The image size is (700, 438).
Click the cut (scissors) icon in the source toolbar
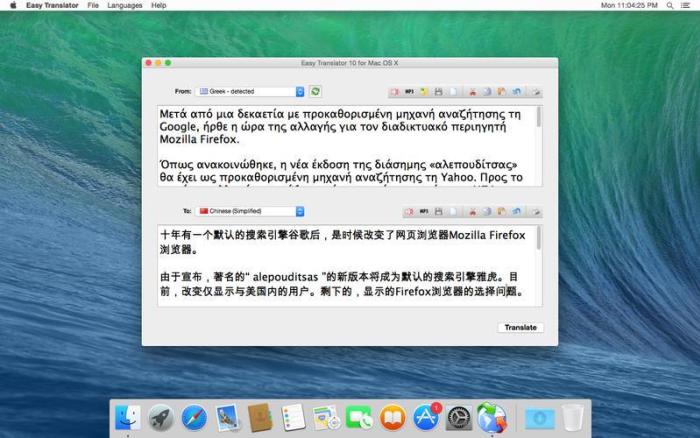(472, 92)
